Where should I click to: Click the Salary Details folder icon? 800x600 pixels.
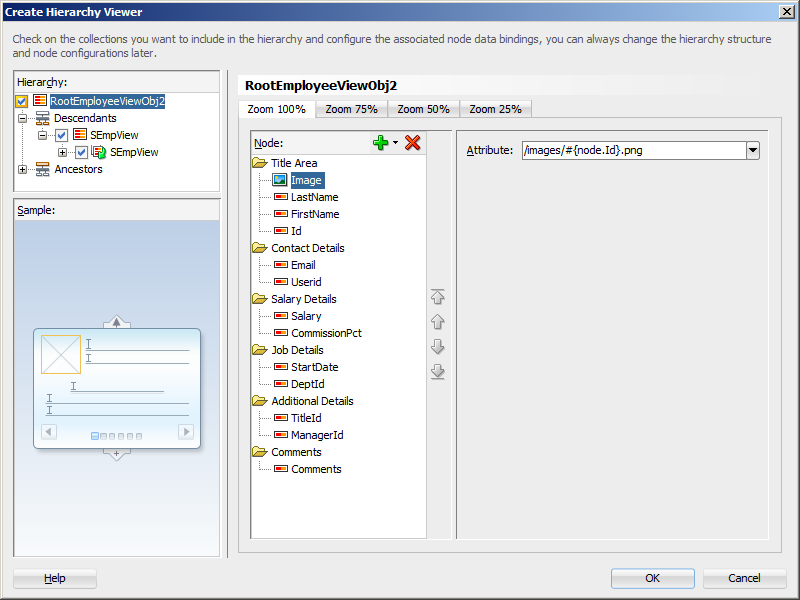click(260, 299)
